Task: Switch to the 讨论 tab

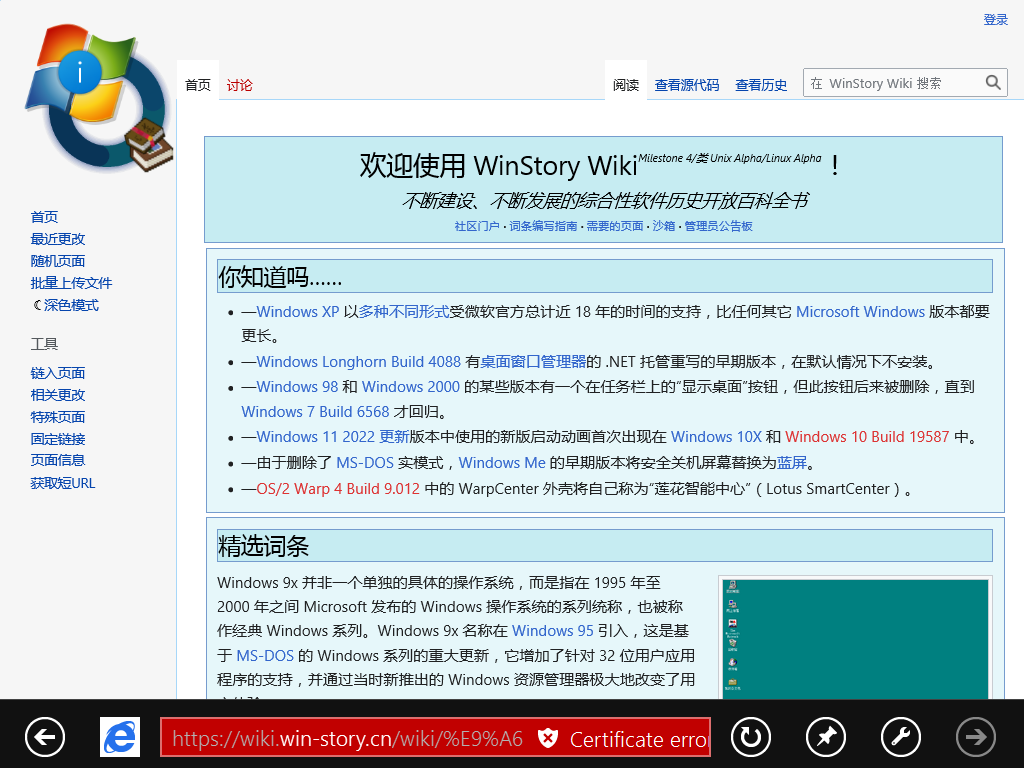Action: tap(240, 85)
